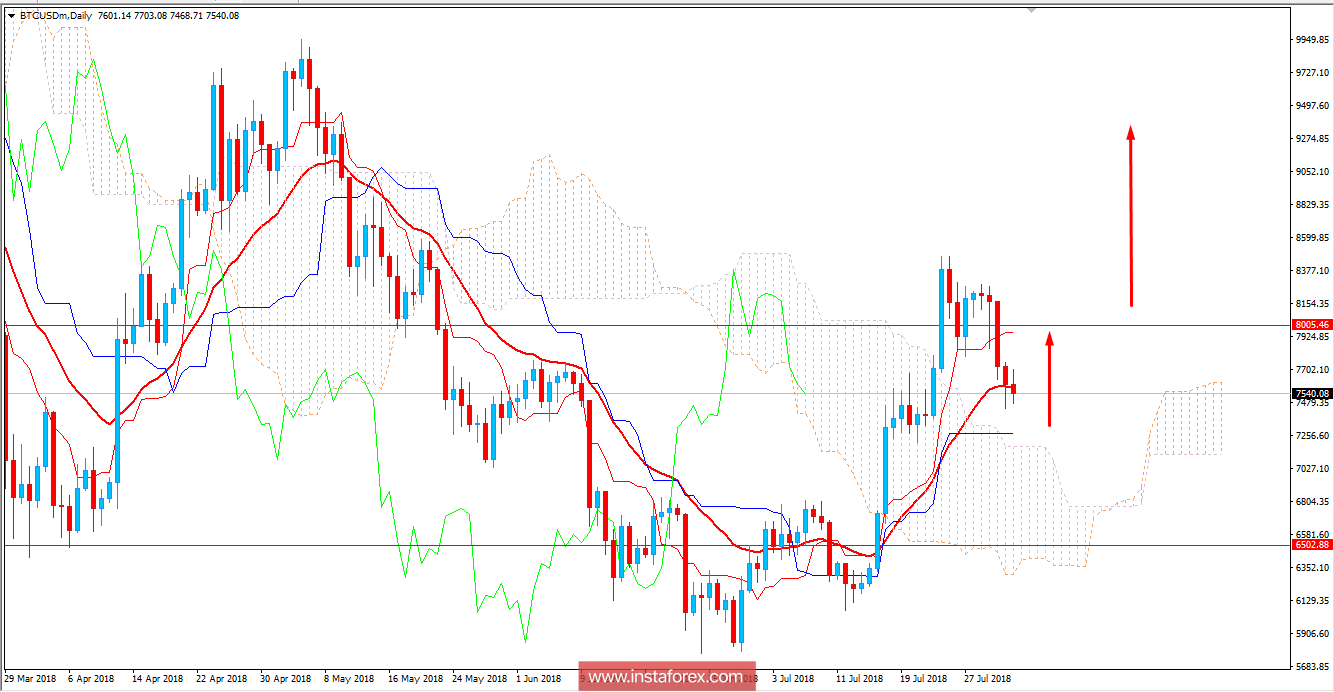1334x692 pixels.
Task: Click the 7702.10 price axis label
Action: [x=1311, y=370]
